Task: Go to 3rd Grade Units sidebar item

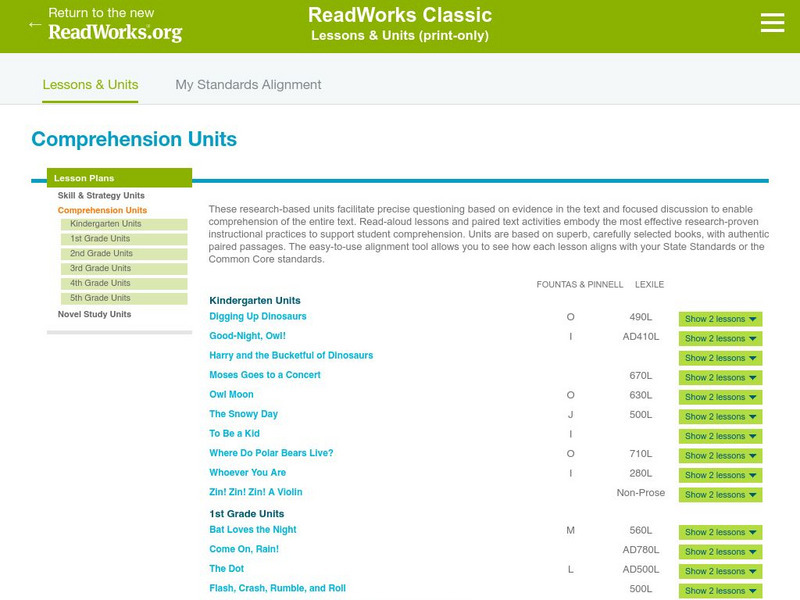Action: click(124, 268)
